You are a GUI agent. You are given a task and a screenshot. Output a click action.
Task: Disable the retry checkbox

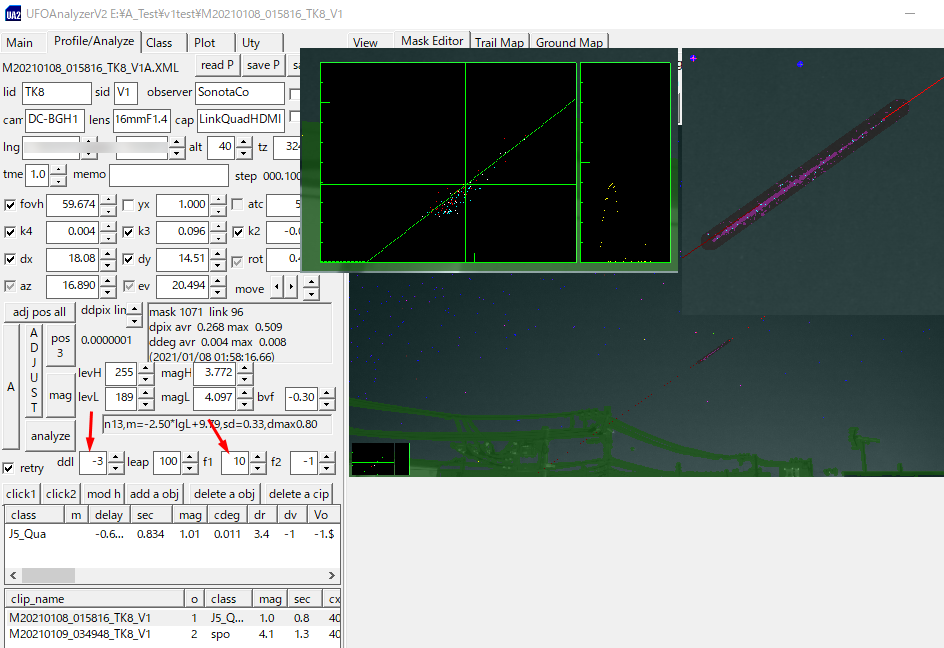[x=9, y=467]
